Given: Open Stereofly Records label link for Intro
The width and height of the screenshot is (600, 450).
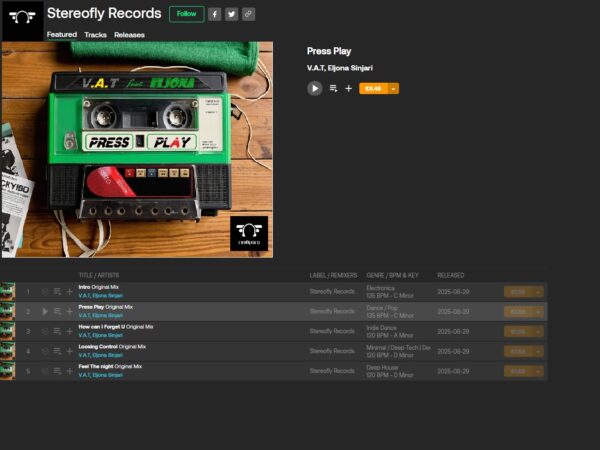Looking at the screenshot, I should click(332, 291).
